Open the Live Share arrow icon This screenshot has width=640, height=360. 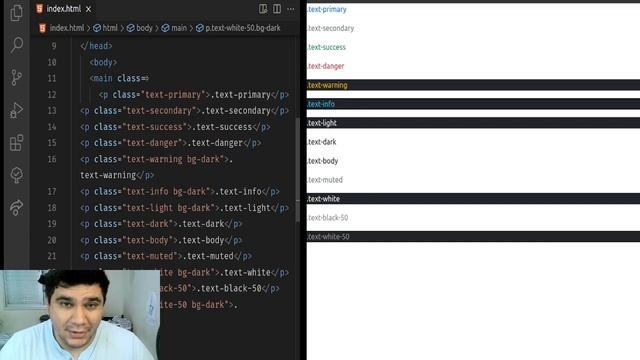(16, 207)
